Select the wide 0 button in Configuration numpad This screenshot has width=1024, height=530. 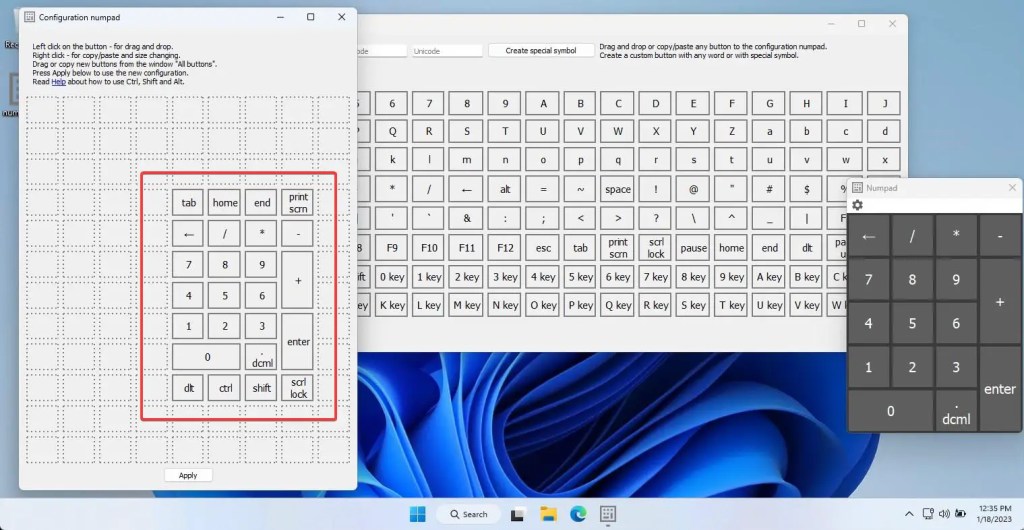pyautogui.click(x=207, y=356)
